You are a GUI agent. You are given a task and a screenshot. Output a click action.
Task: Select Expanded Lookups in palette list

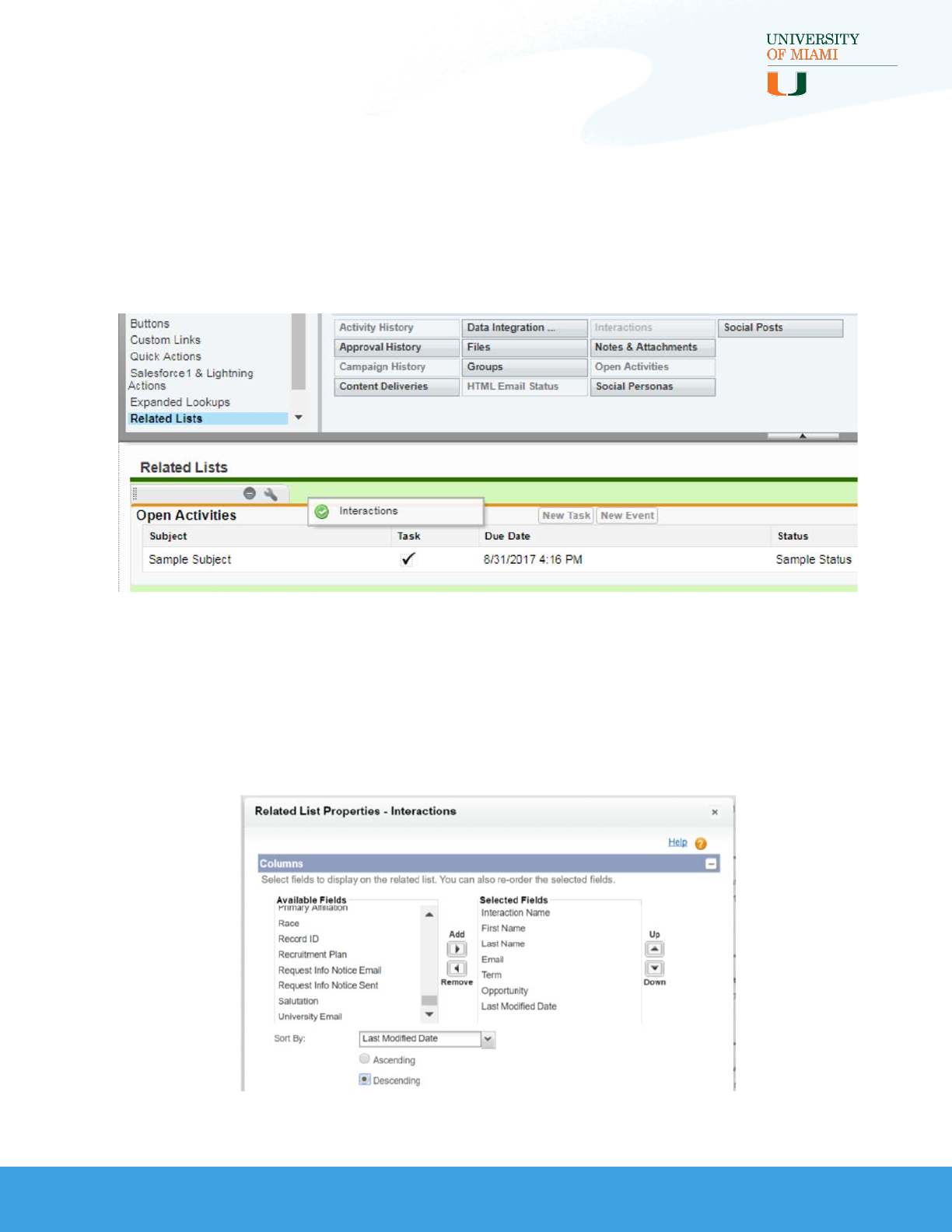(x=180, y=402)
